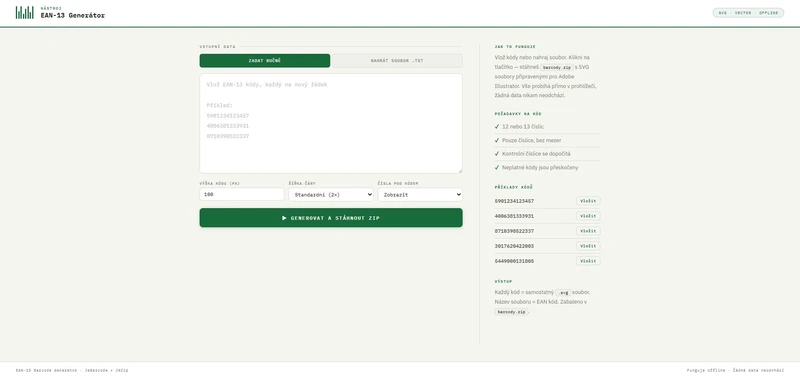Viewport: 800px width, 377px height.
Task: Click the textarea resize handle corner
Action: pos(460,170)
